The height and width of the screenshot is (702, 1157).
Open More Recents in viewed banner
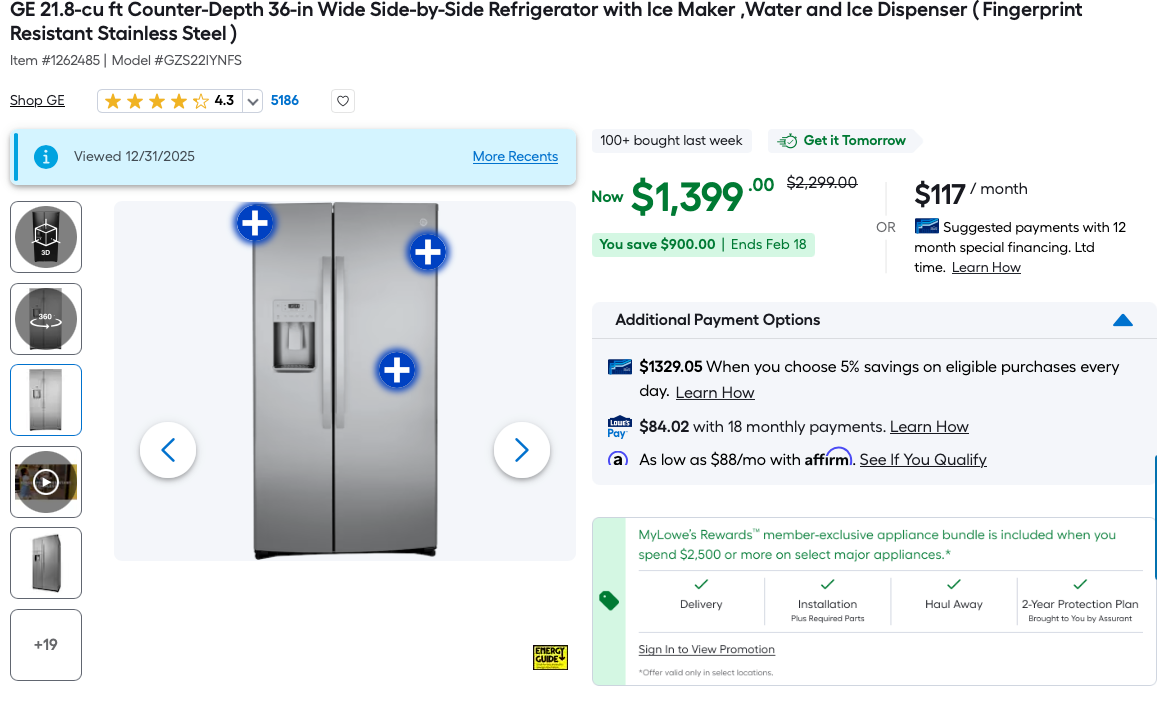(x=515, y=156)
